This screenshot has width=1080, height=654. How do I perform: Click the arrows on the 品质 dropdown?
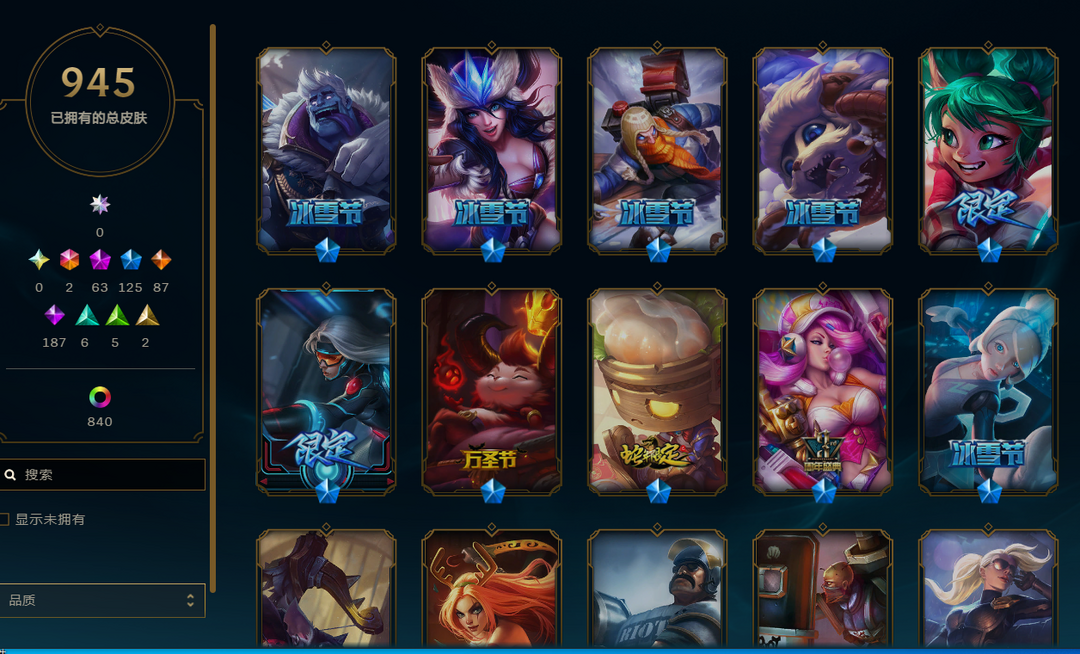click(x=190, y=600)
